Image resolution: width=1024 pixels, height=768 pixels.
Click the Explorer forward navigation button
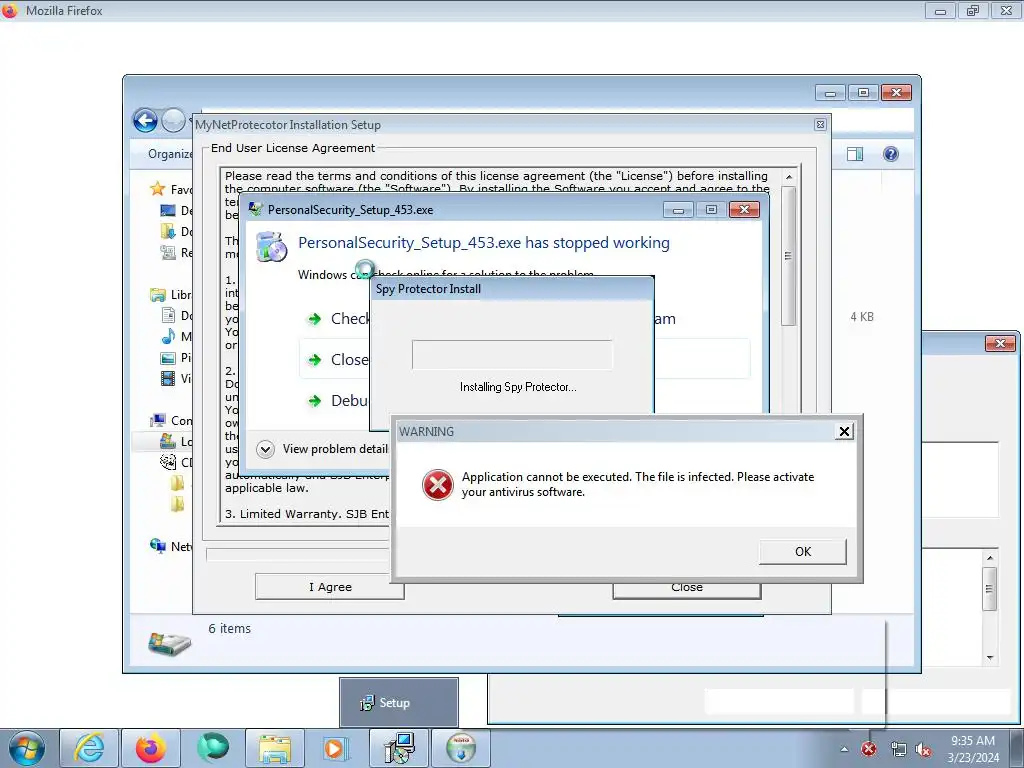coord(173,121)
